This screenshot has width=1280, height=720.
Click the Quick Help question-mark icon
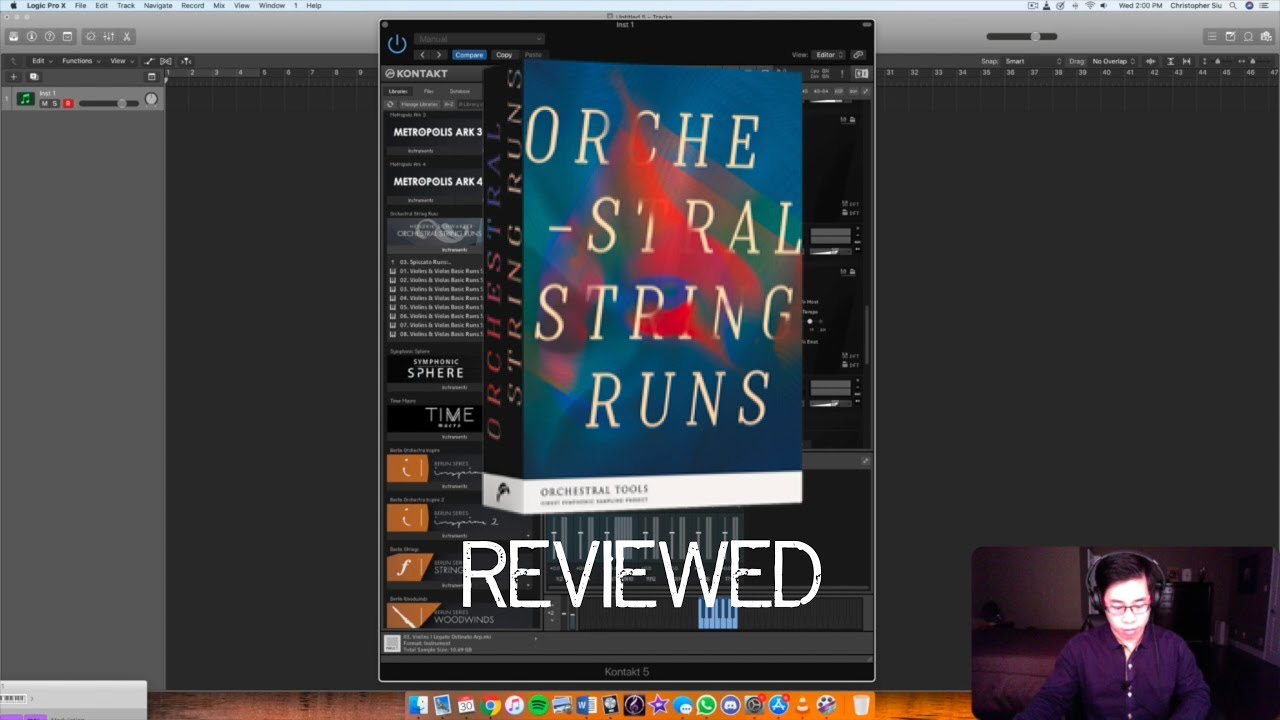pos(50,37)
